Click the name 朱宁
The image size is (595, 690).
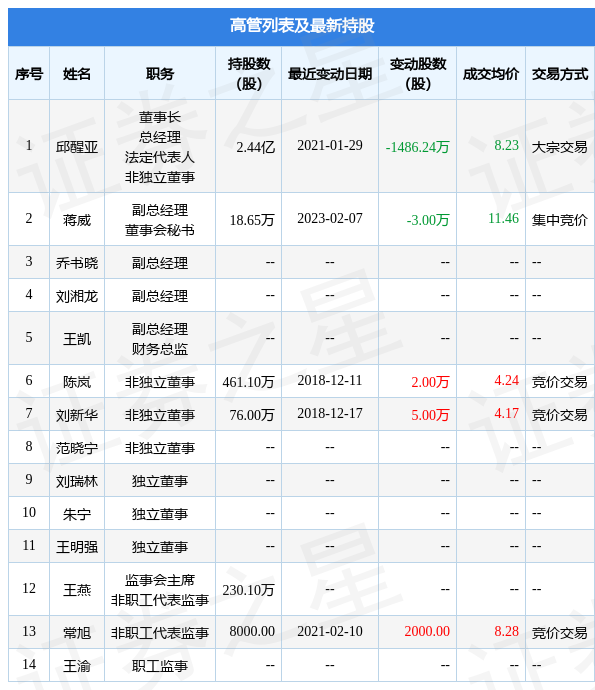click(77, 514)
